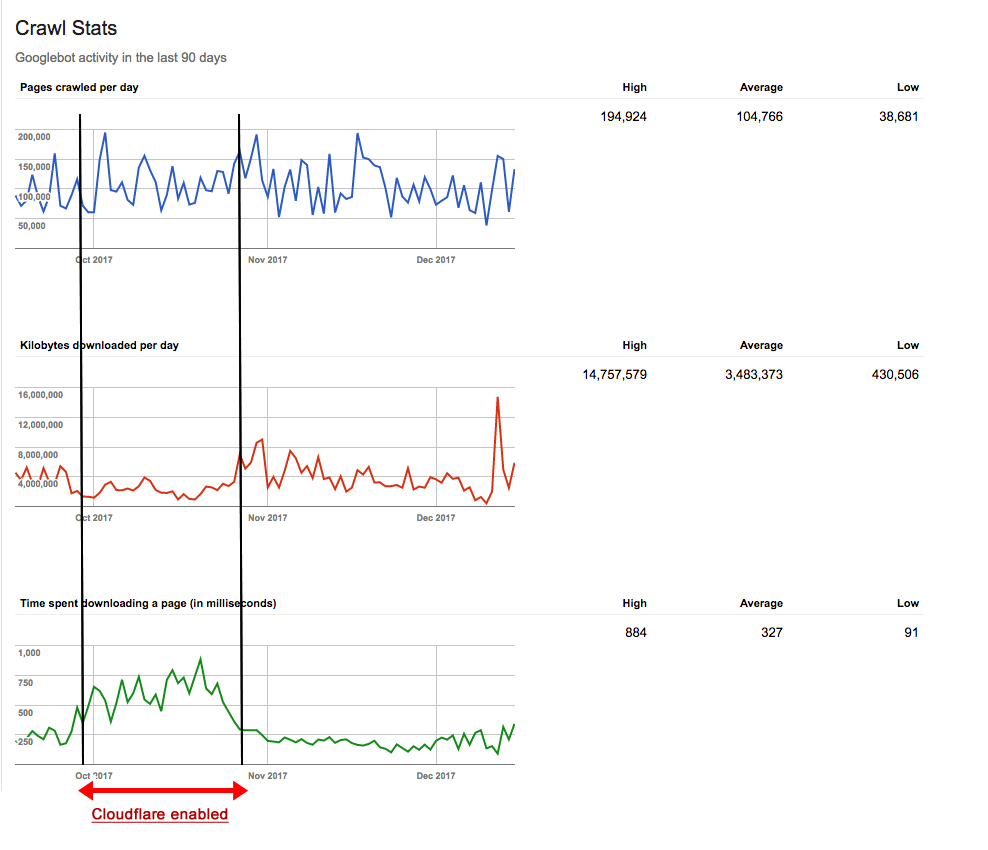
Task: Click Nov 2017 label under the red chart
Action: (x=268, y=518)
